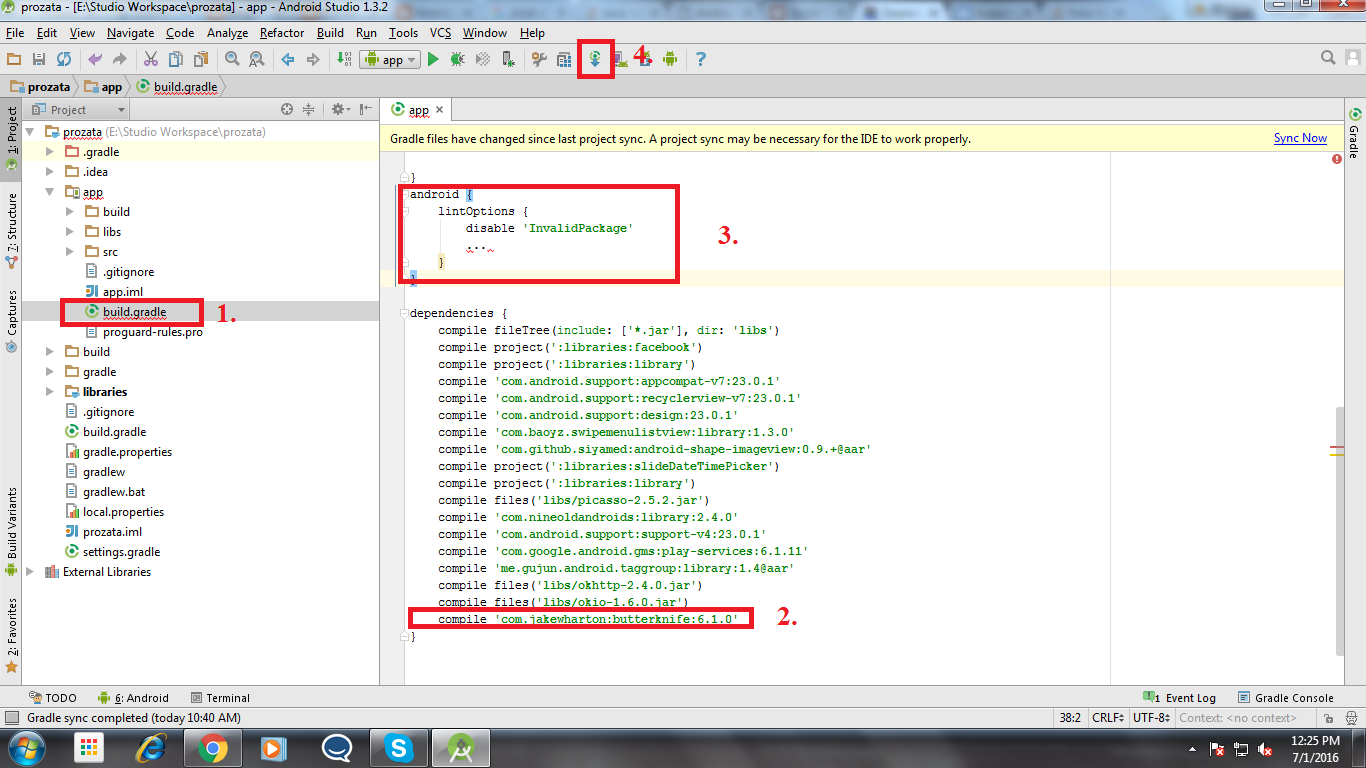The height and width of the screenshot is (768, 1366).
Task: Click the Sync Now link
Action: coord(1299,137)
